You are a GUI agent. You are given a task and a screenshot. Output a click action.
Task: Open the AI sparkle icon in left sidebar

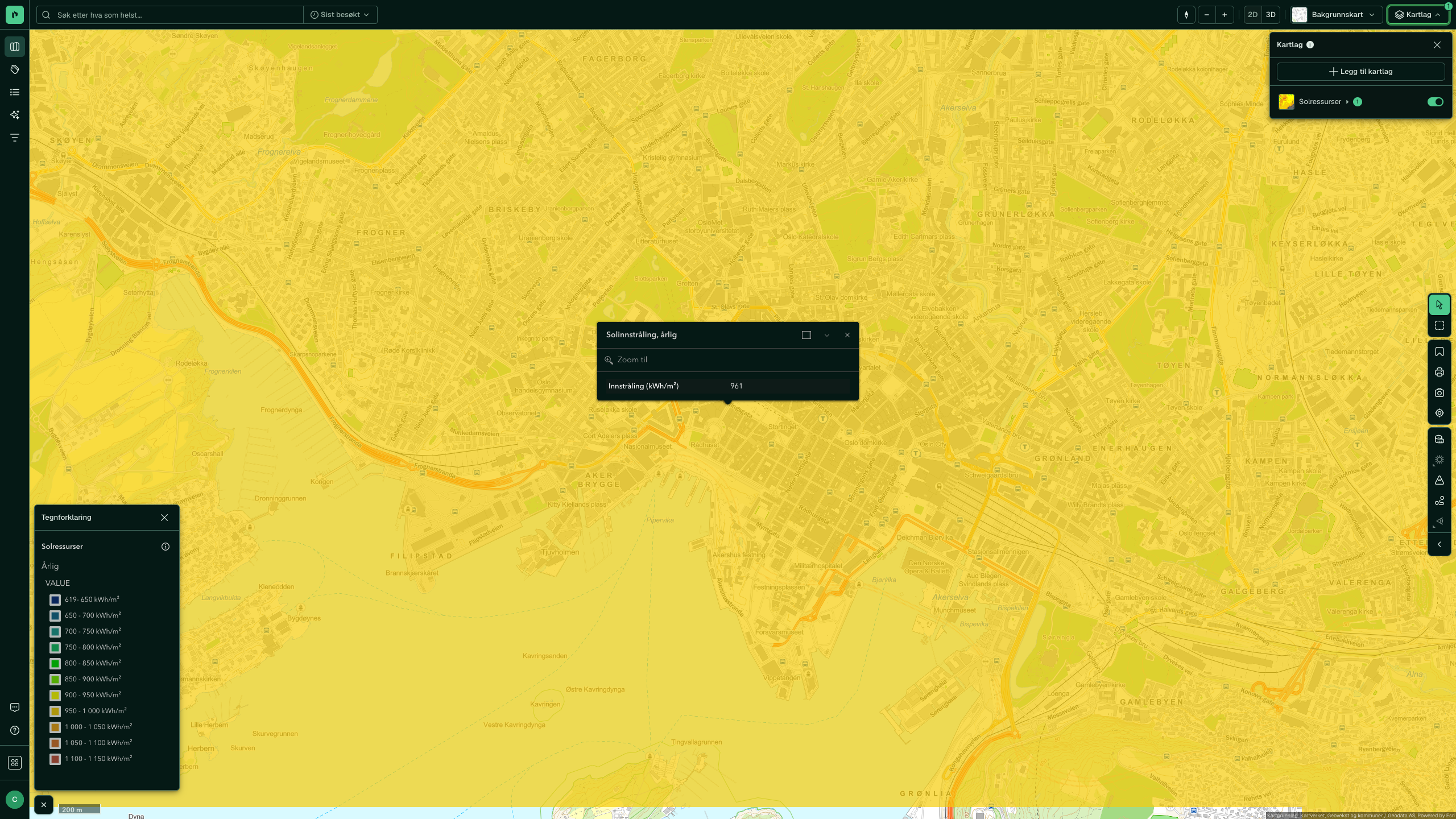[15, 115]
